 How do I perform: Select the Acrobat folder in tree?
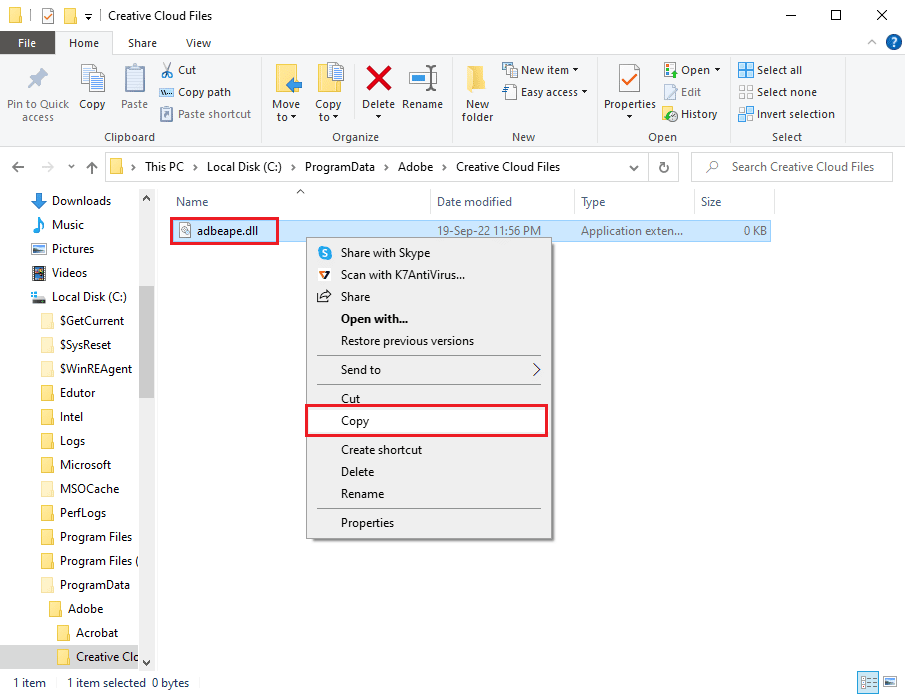click(88, 633)
